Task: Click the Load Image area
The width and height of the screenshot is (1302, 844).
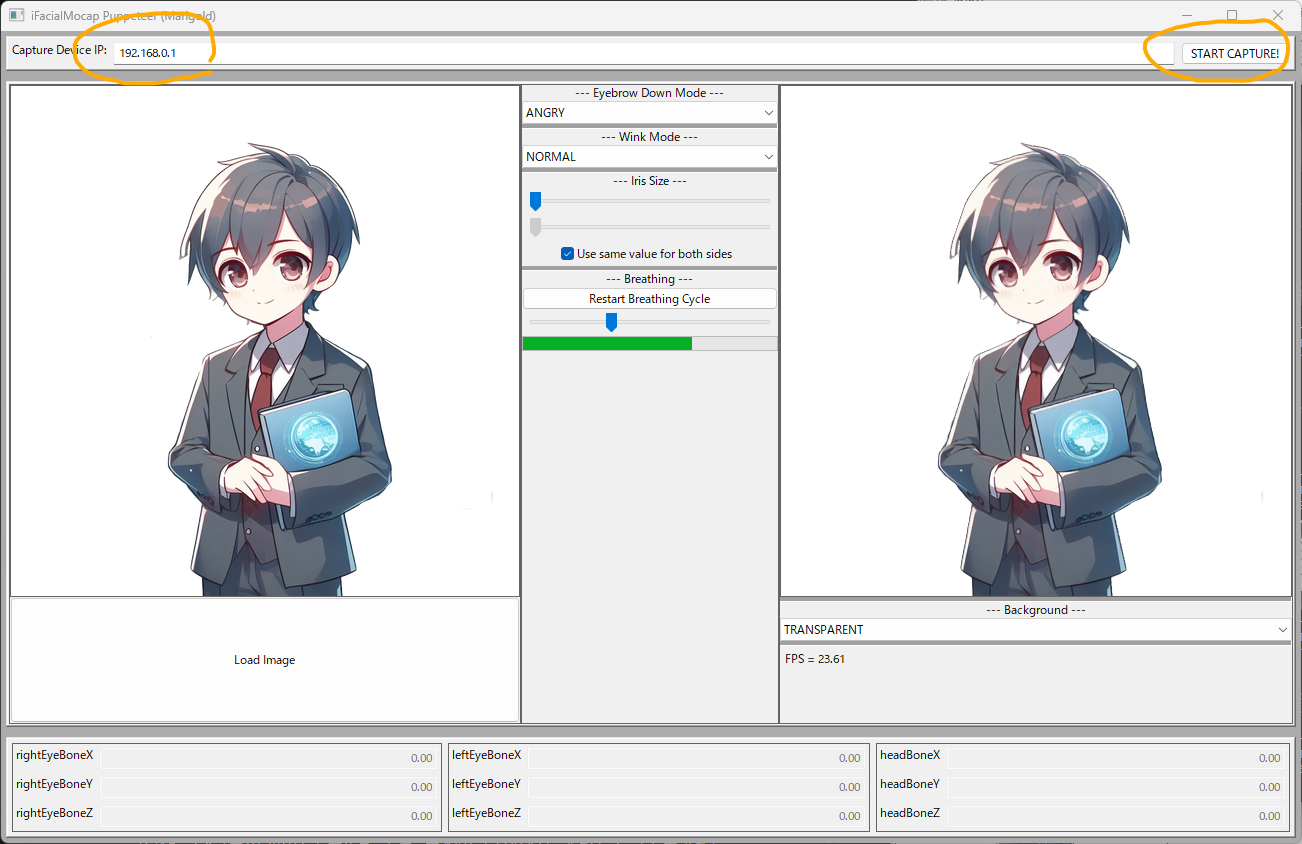Action: click(264, 659)
